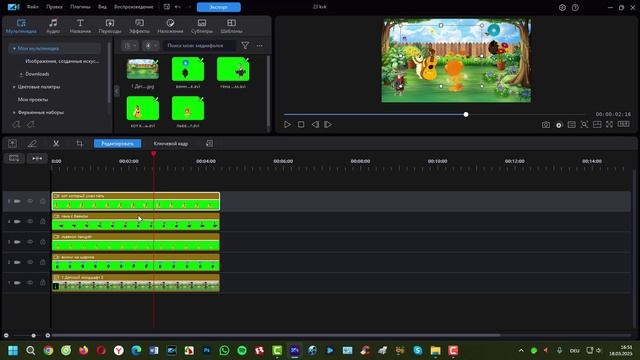
Task: Expand the Цветовые палитры node
Action: click(x=14, y=87)
